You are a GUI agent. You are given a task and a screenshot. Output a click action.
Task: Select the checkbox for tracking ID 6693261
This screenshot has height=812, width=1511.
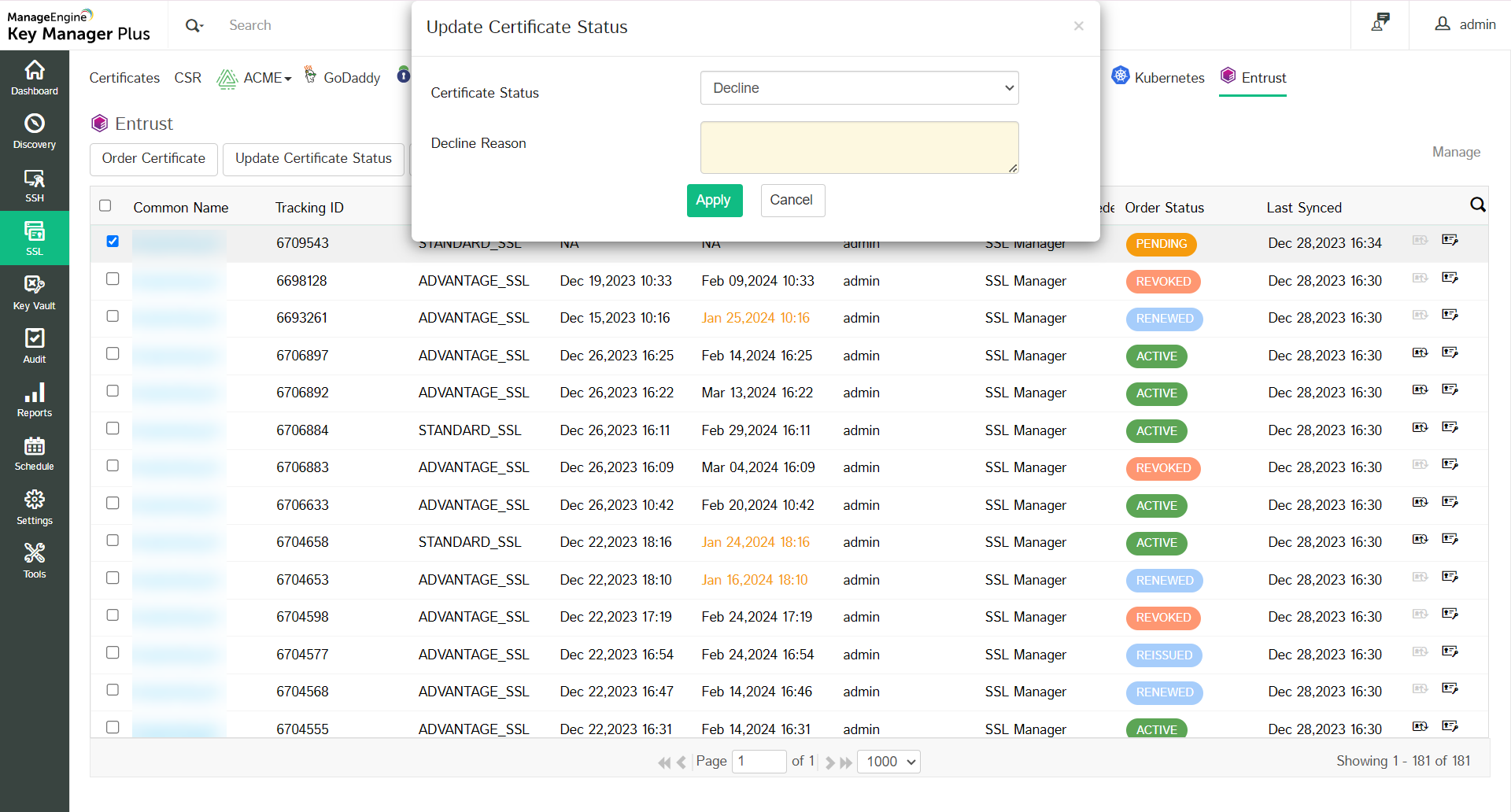point(113,316)
